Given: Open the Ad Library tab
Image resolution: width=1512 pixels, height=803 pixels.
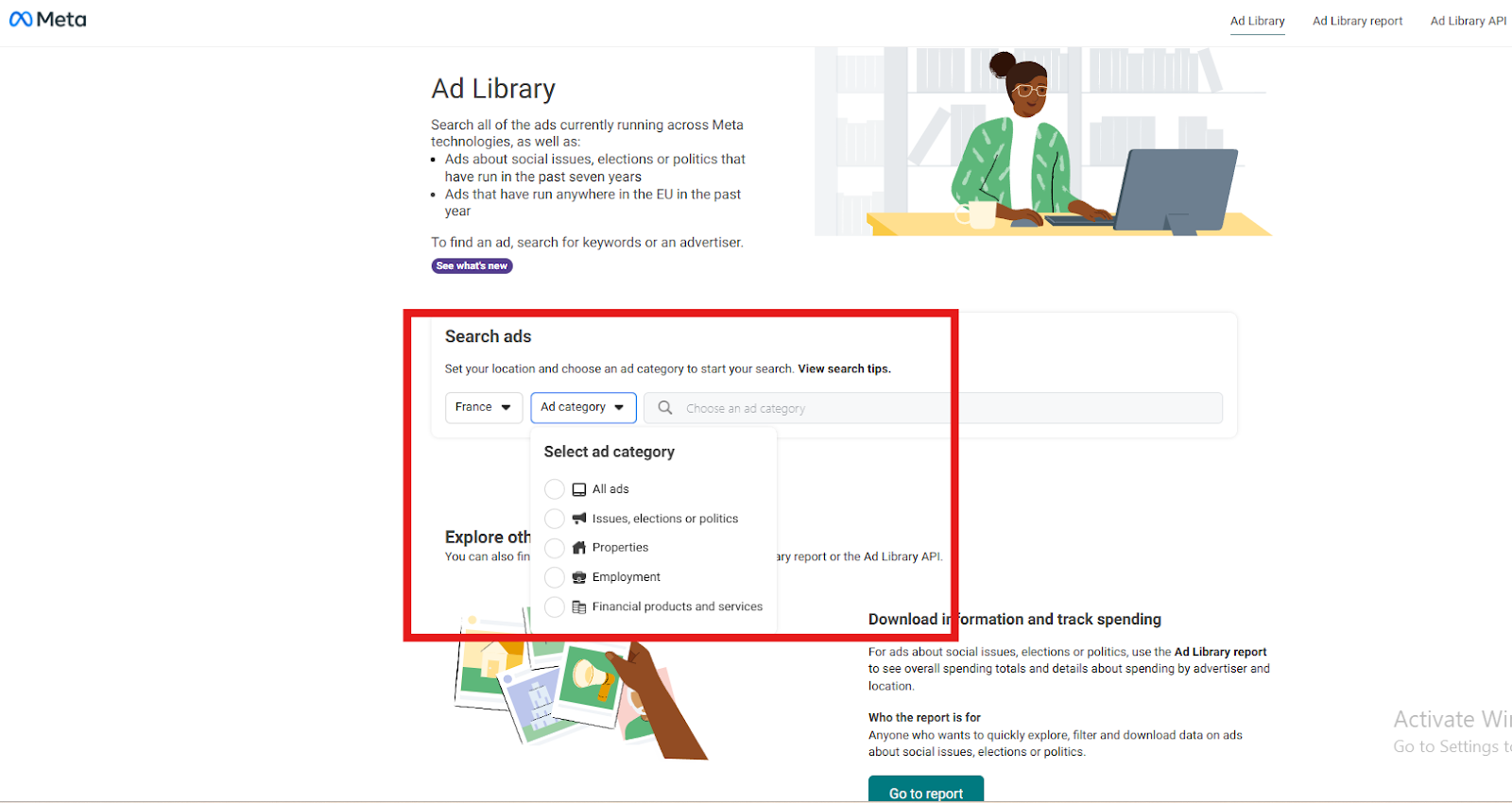Looking at the screenshot, I should pos(1257,21).
